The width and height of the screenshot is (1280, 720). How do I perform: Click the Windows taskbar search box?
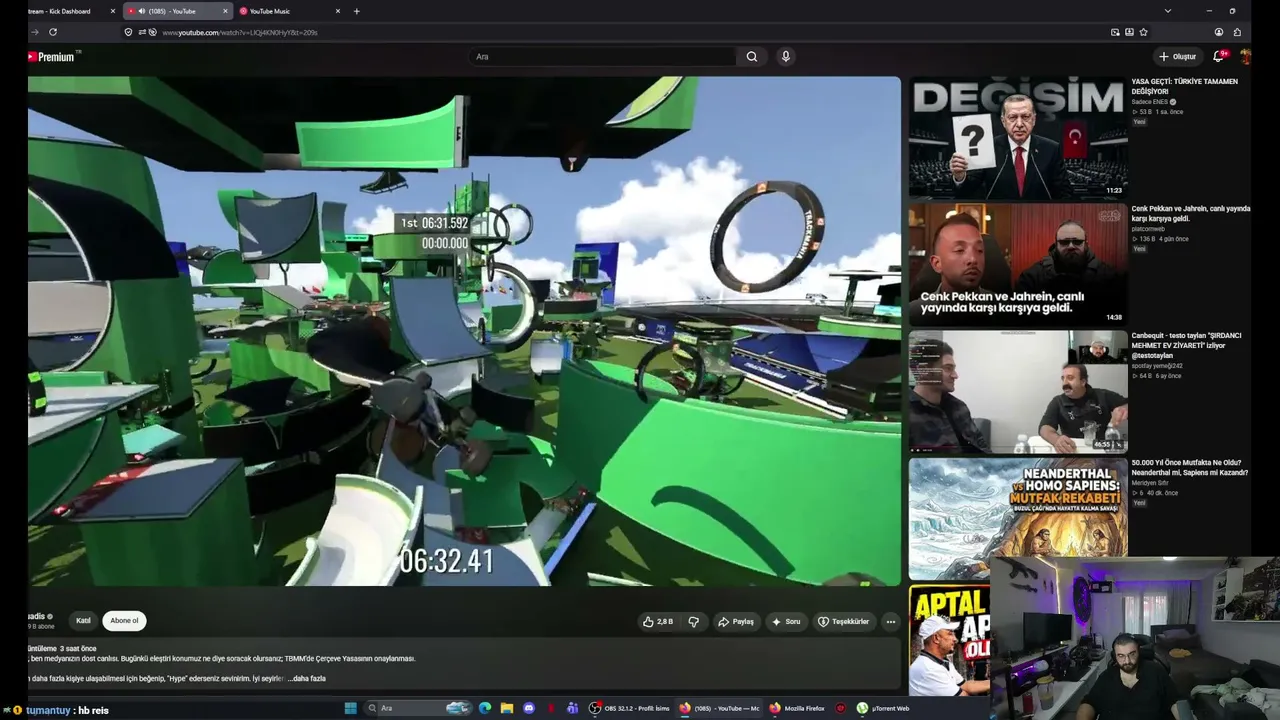pyautogui.click(x=418, y=708)
